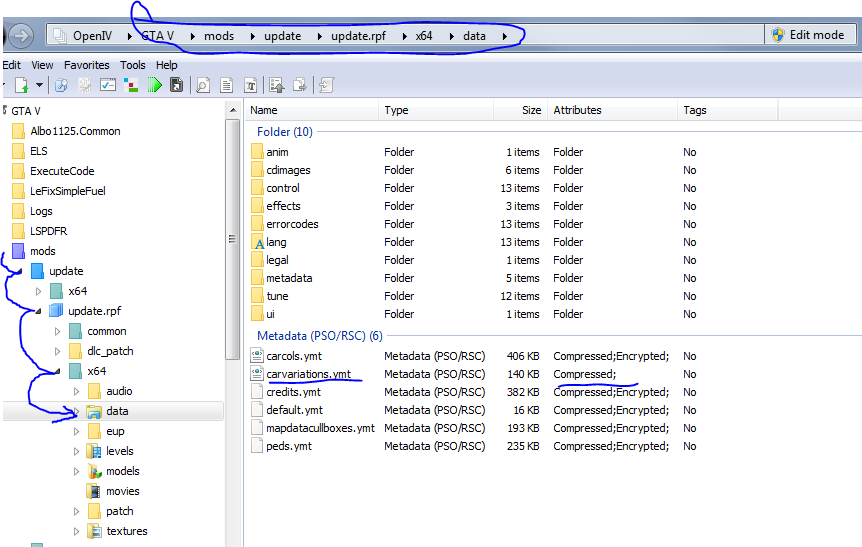Click the tree panel vertical scrollbar
Viewport: 862px width, 547px height.
pos(233,240)
